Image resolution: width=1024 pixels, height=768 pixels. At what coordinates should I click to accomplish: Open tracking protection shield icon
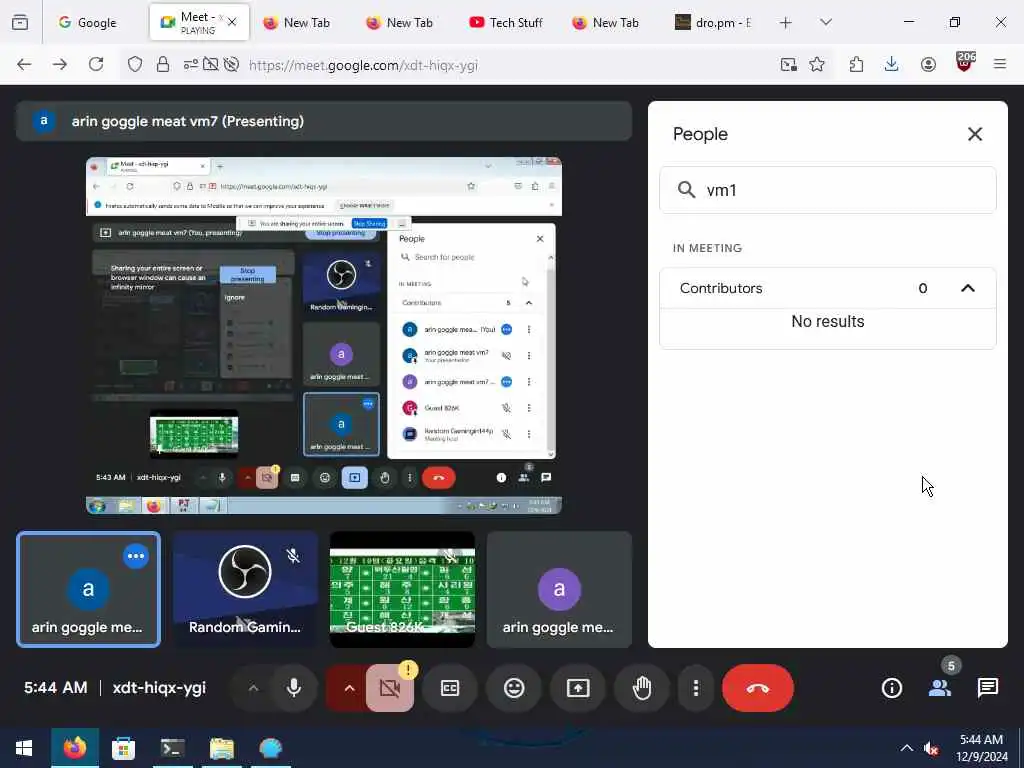pos(135,64)
